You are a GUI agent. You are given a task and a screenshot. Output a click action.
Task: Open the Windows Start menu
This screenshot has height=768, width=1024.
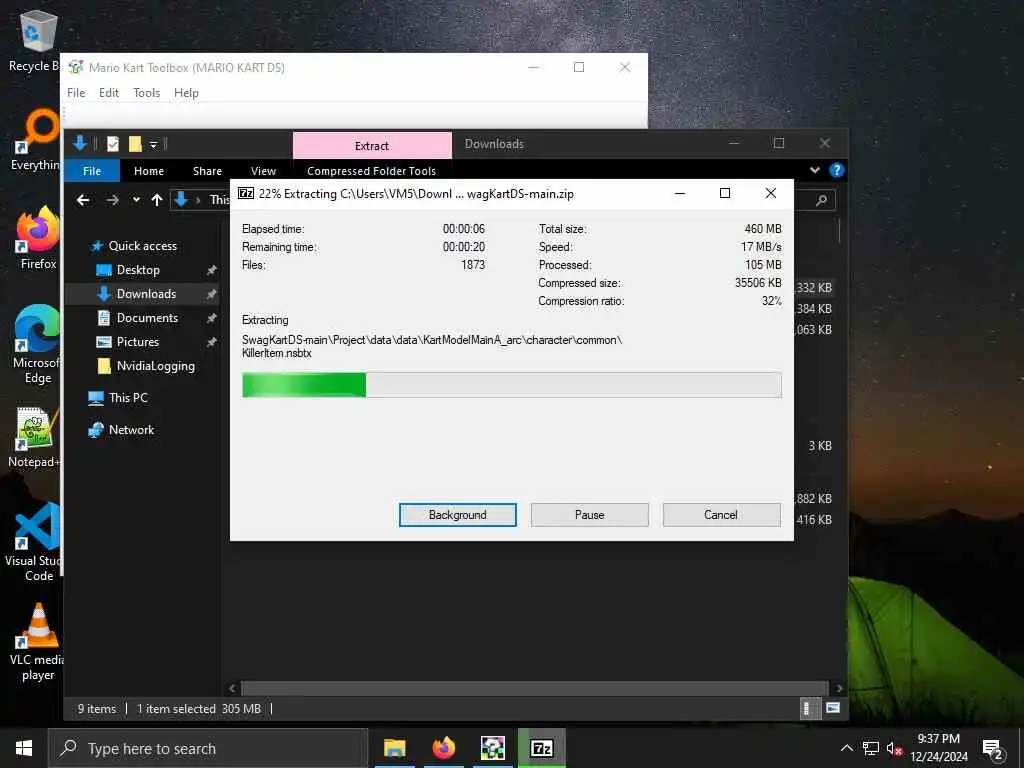[24, 748]
